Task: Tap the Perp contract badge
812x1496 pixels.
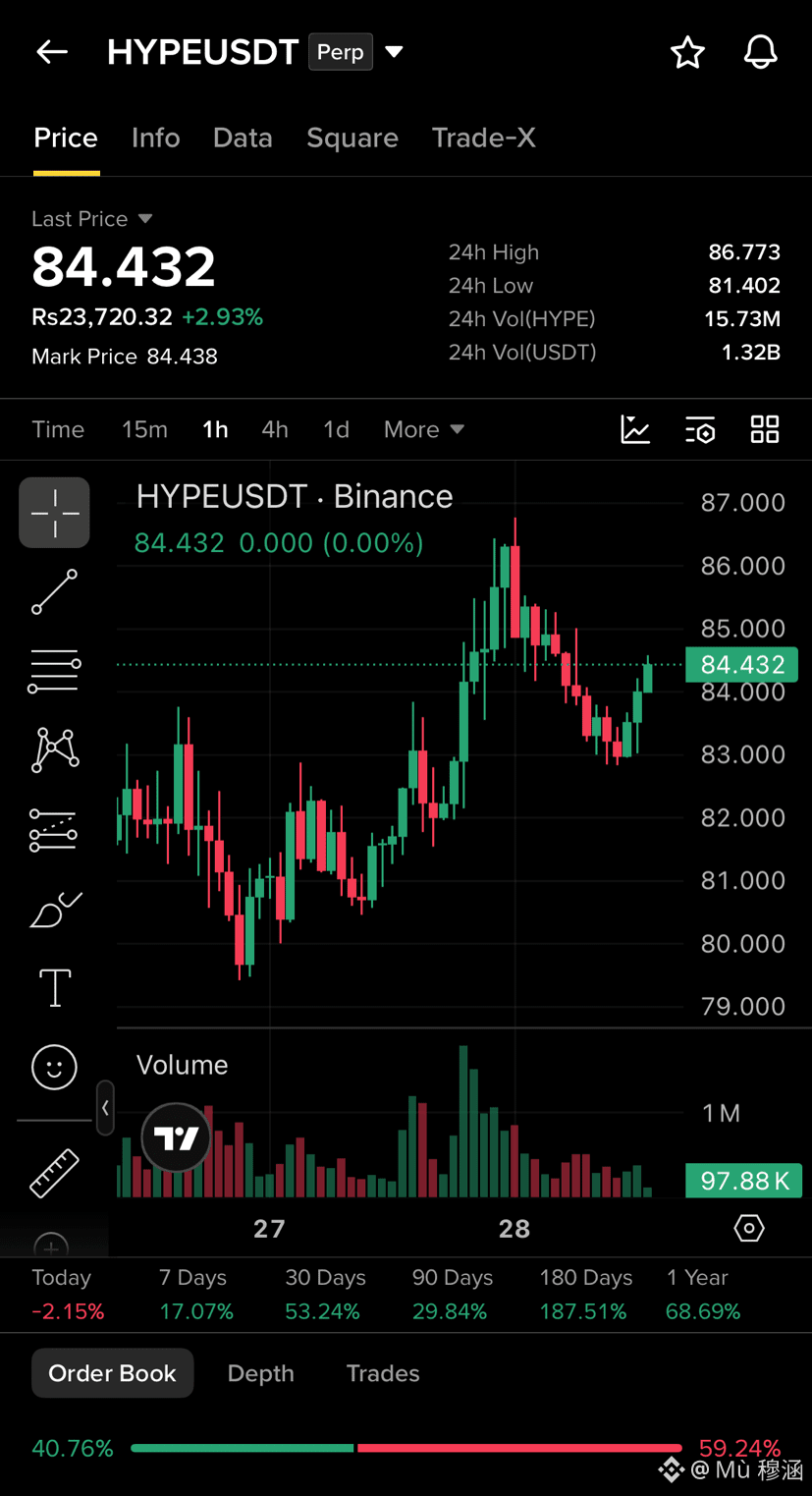Action: point(341,52)
